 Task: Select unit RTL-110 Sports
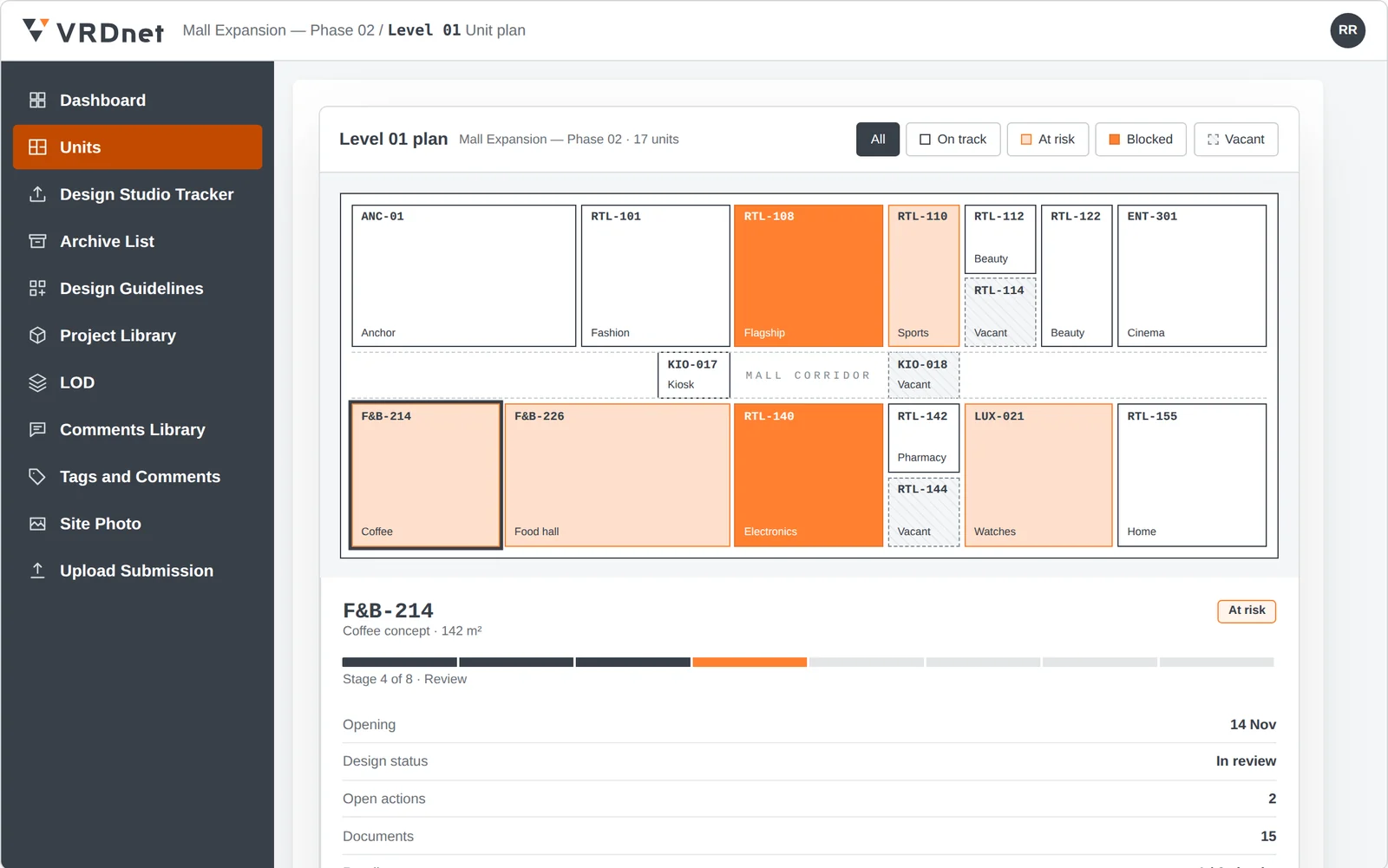click(923, 276)
